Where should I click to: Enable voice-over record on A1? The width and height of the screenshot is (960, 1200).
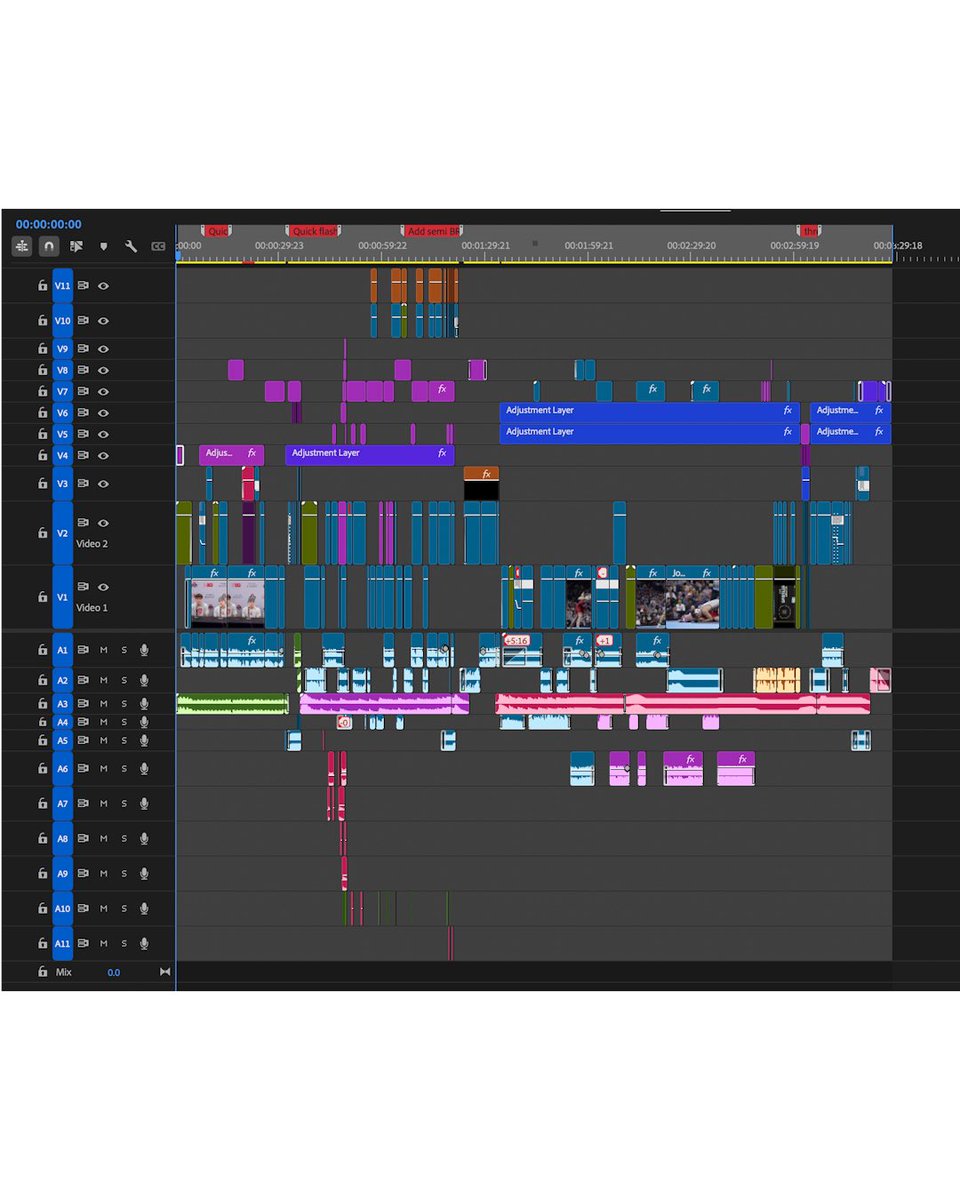point(144,650)
